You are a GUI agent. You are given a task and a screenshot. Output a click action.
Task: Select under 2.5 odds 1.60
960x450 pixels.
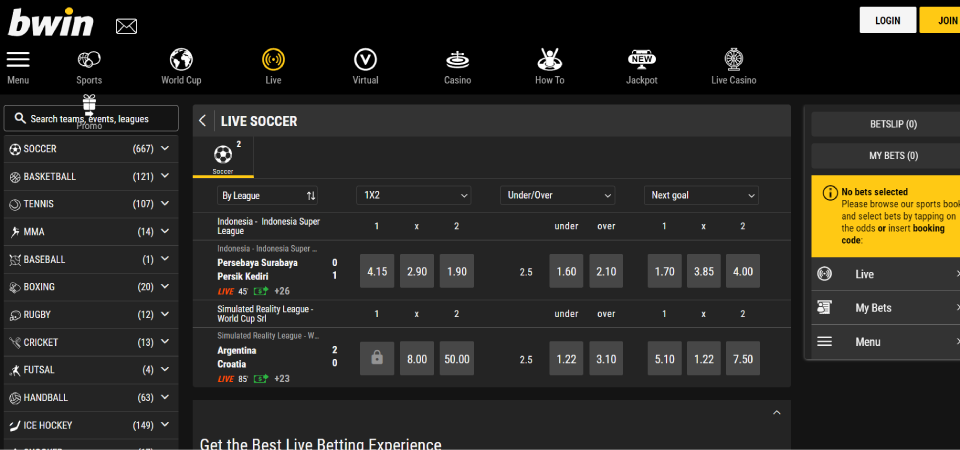(x=566, y=271)
